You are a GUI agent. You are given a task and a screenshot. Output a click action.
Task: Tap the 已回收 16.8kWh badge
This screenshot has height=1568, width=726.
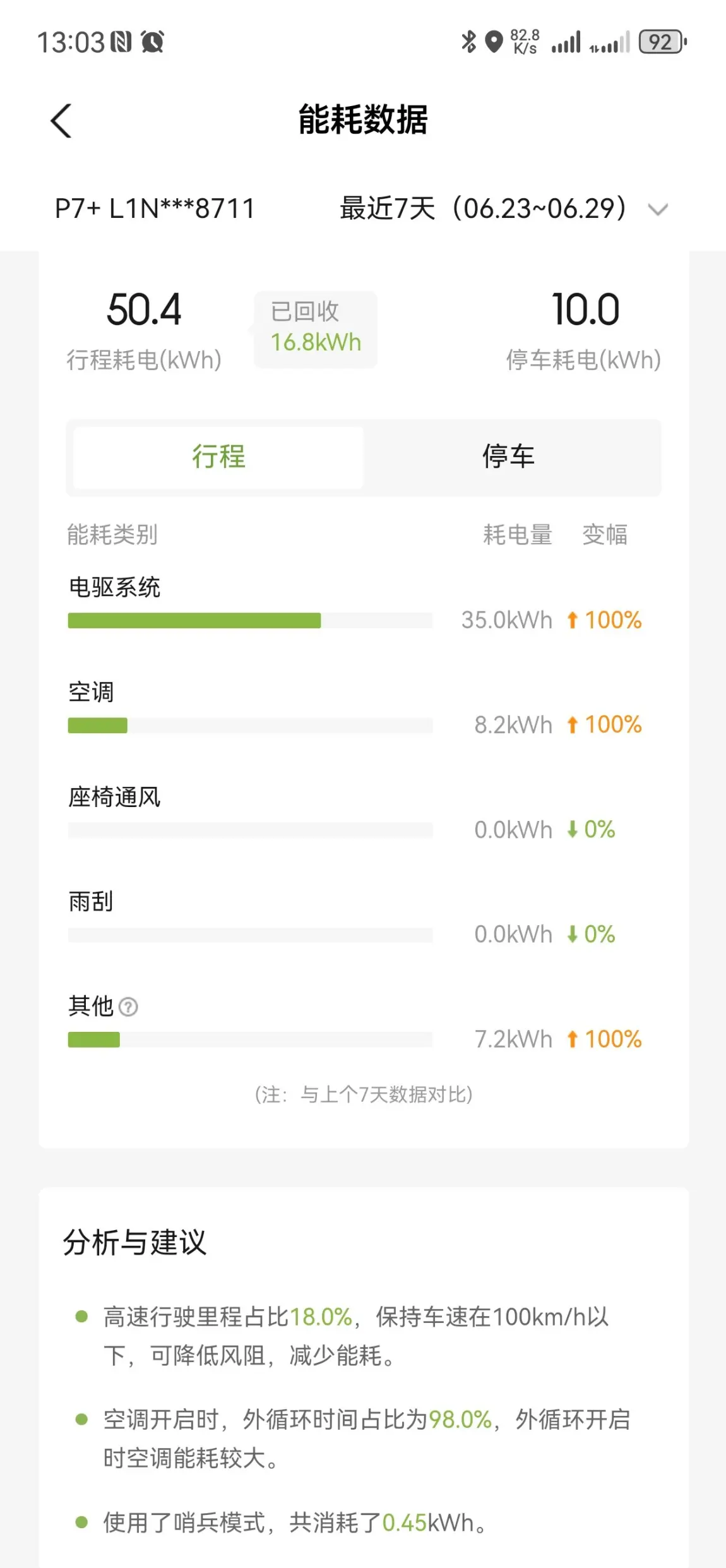316,328
